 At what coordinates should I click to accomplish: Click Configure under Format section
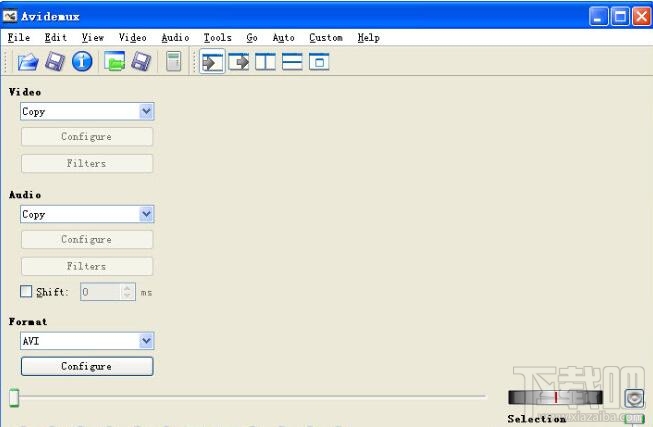coord(87,366)
